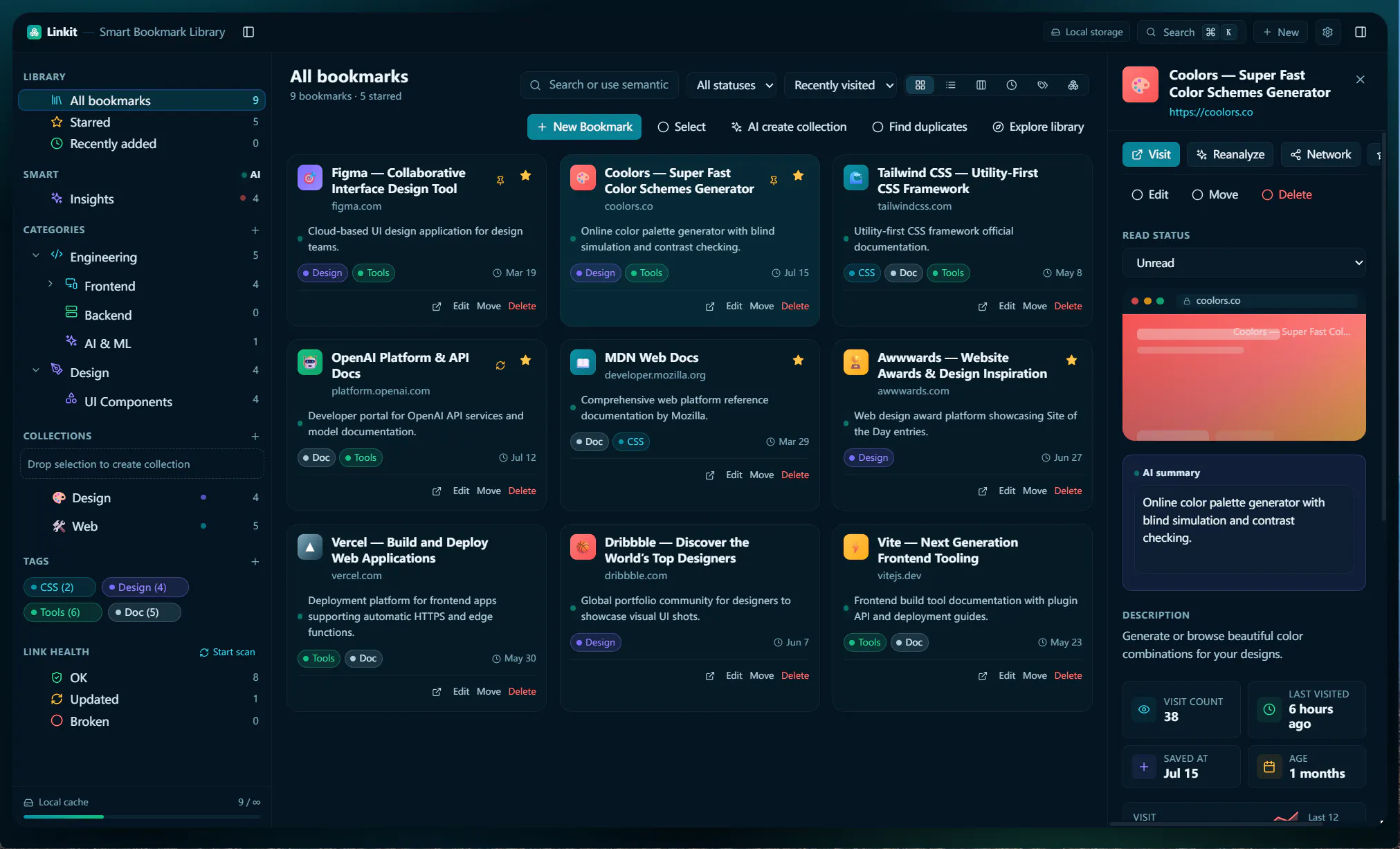The height and width of the screenshot is (849, 1400).
Task: Click Visit button in detail panel
Action: click(1151, 154)
